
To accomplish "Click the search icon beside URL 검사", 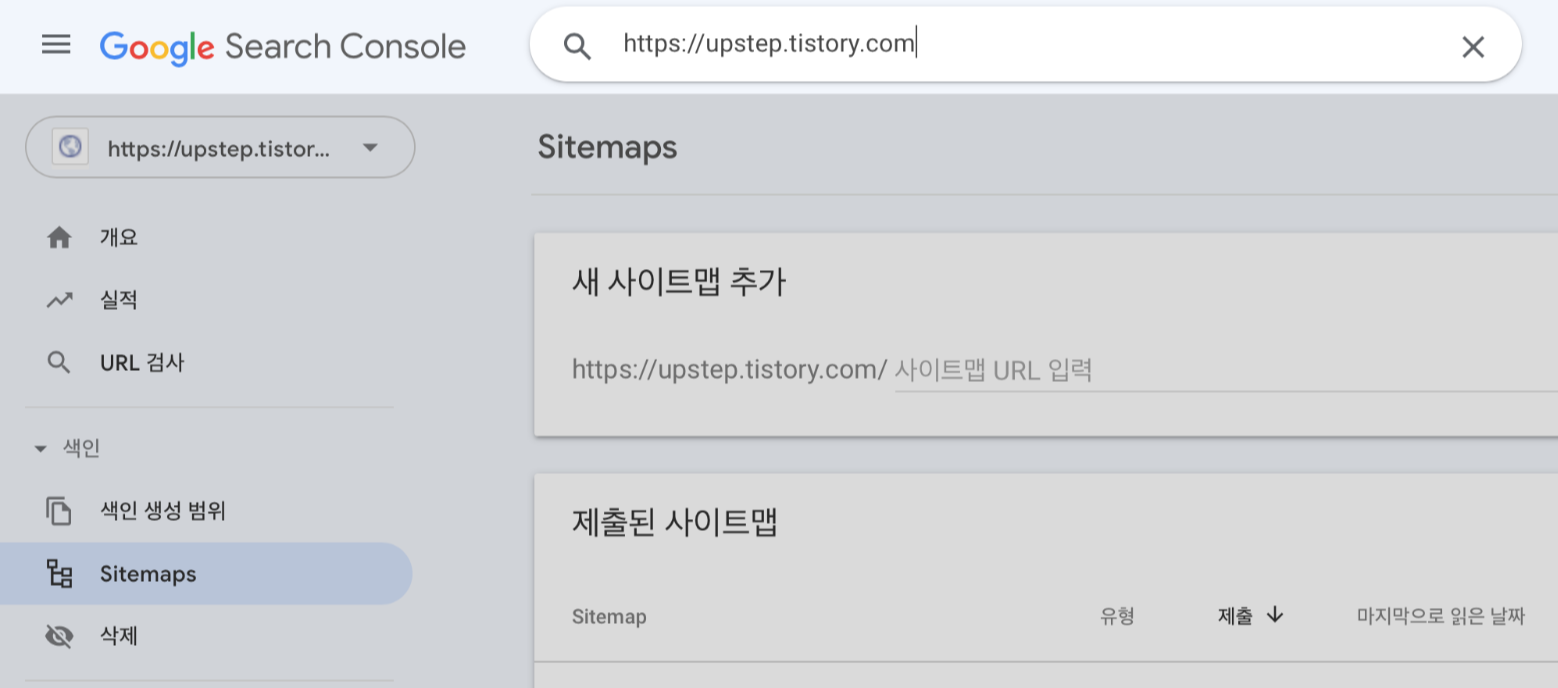I will pos(59,362).
